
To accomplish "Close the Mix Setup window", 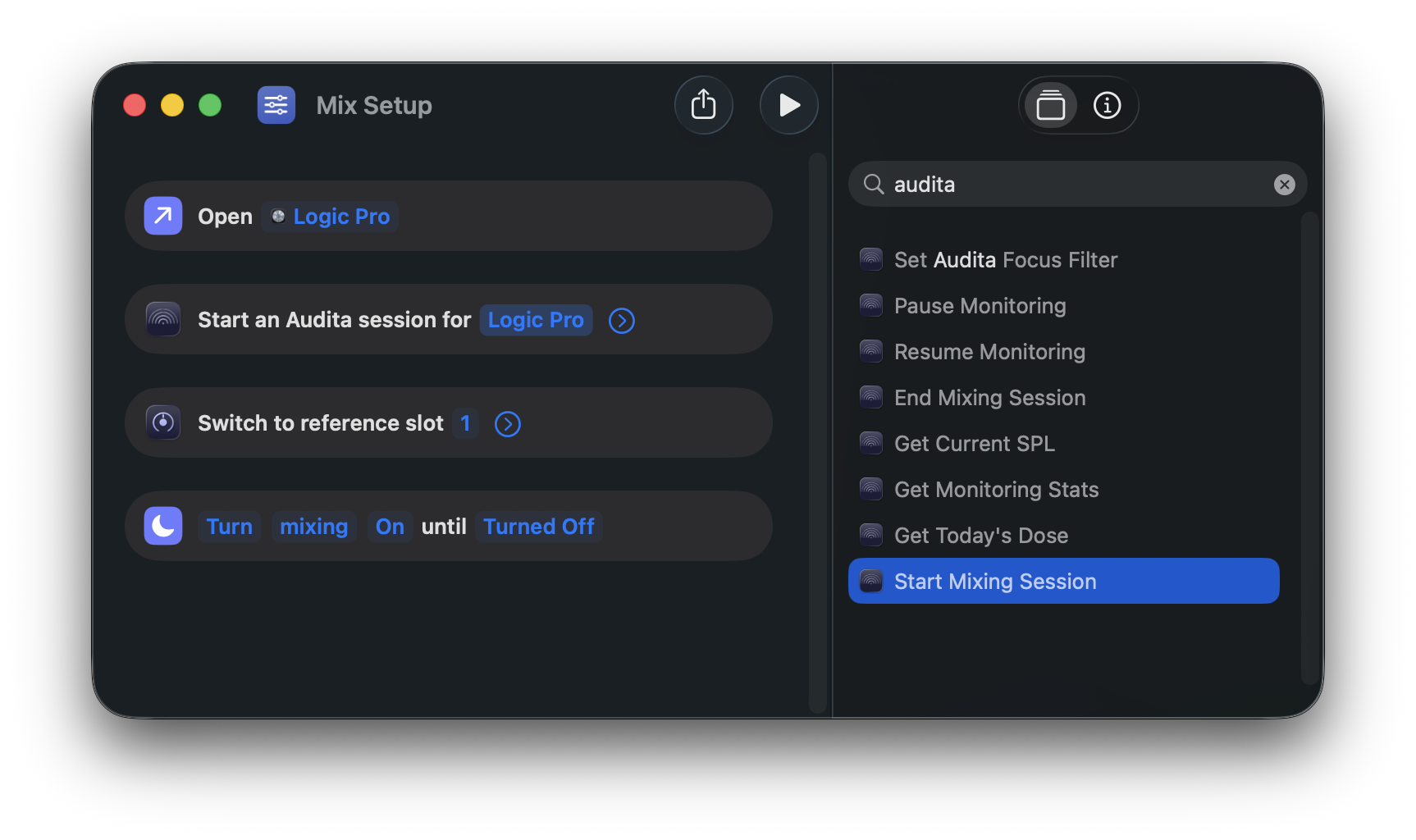I will [135, 105].
